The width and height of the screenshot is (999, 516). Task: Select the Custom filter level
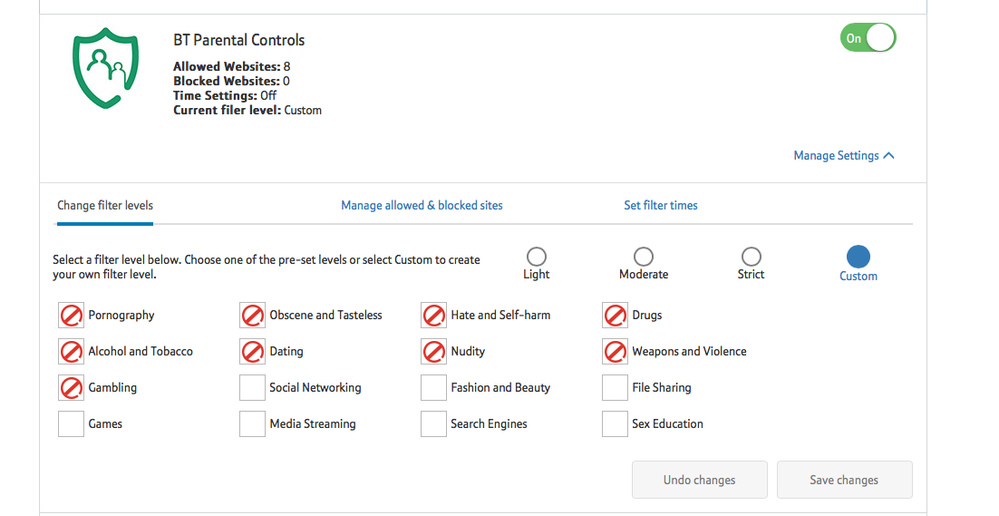click(858, 257)
